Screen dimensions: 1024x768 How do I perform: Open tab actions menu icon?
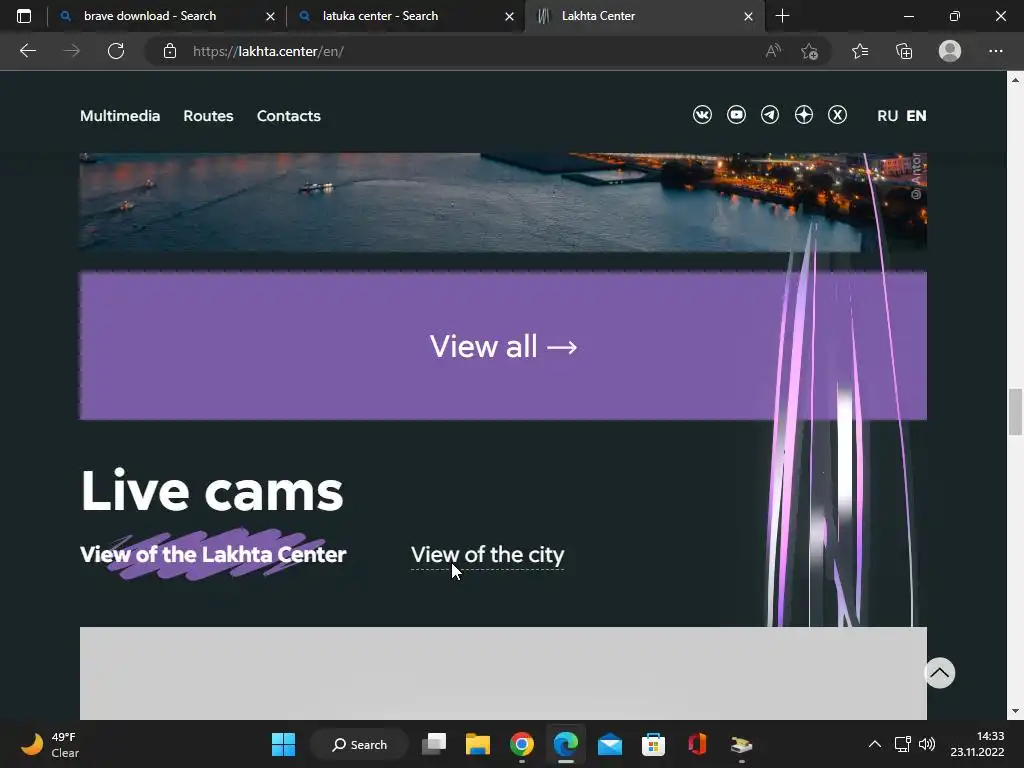24,16
